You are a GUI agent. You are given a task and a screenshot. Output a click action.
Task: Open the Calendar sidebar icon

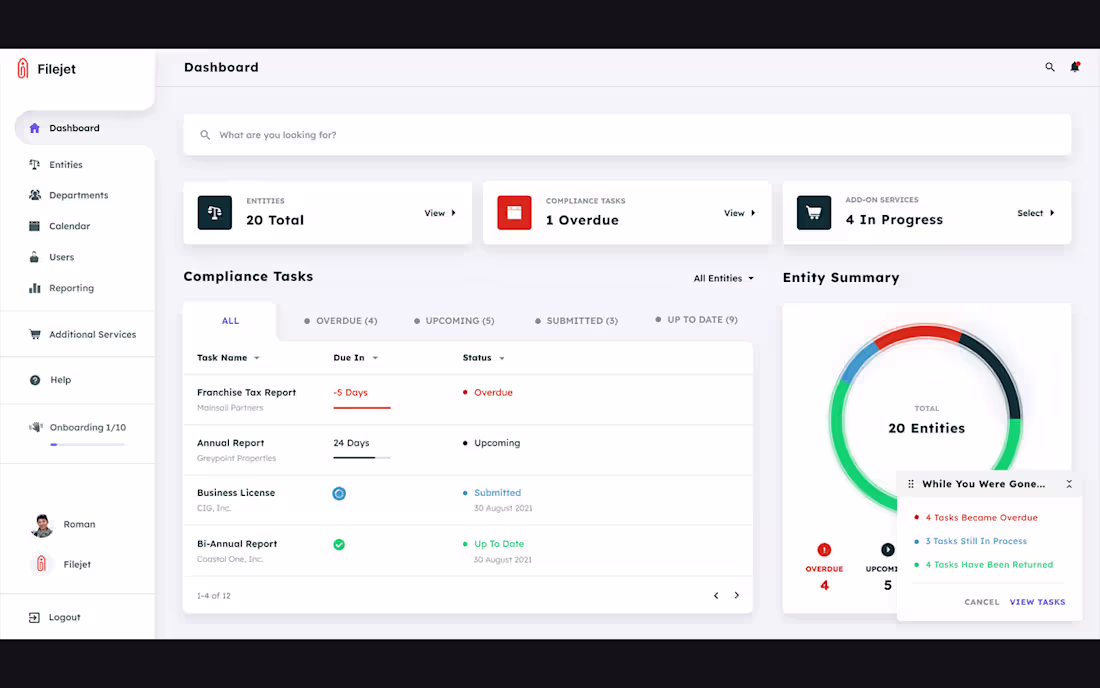[34, 226]
